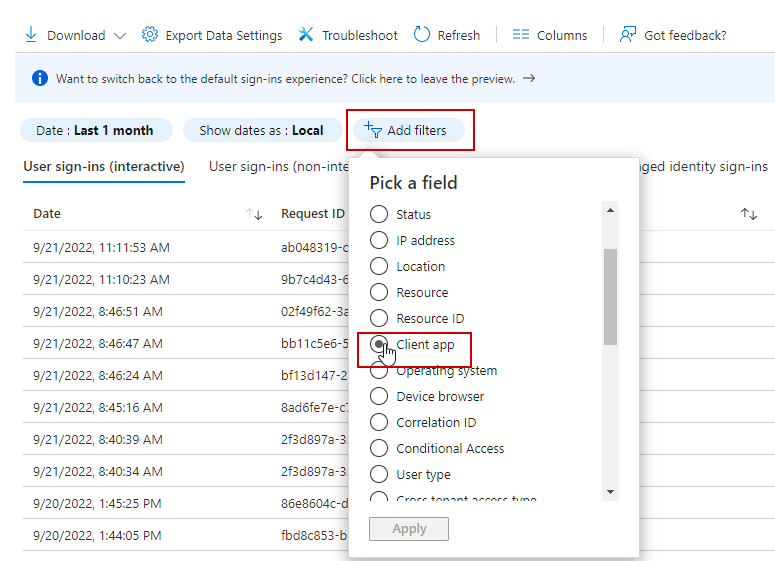Expand the Download dropdown chevron

point(120,36)
